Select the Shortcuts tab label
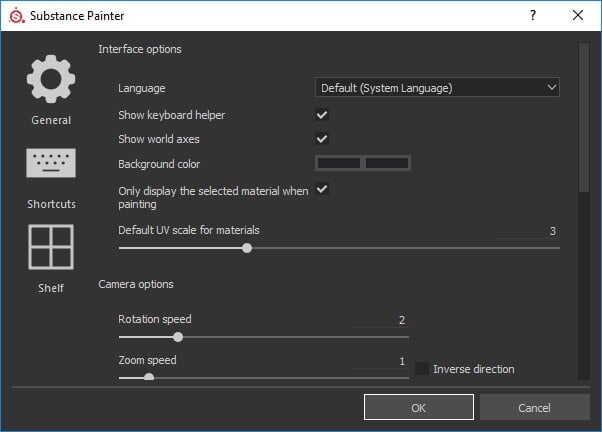The width and height of the screenshot is (602, 432). (x=51, y=204)
